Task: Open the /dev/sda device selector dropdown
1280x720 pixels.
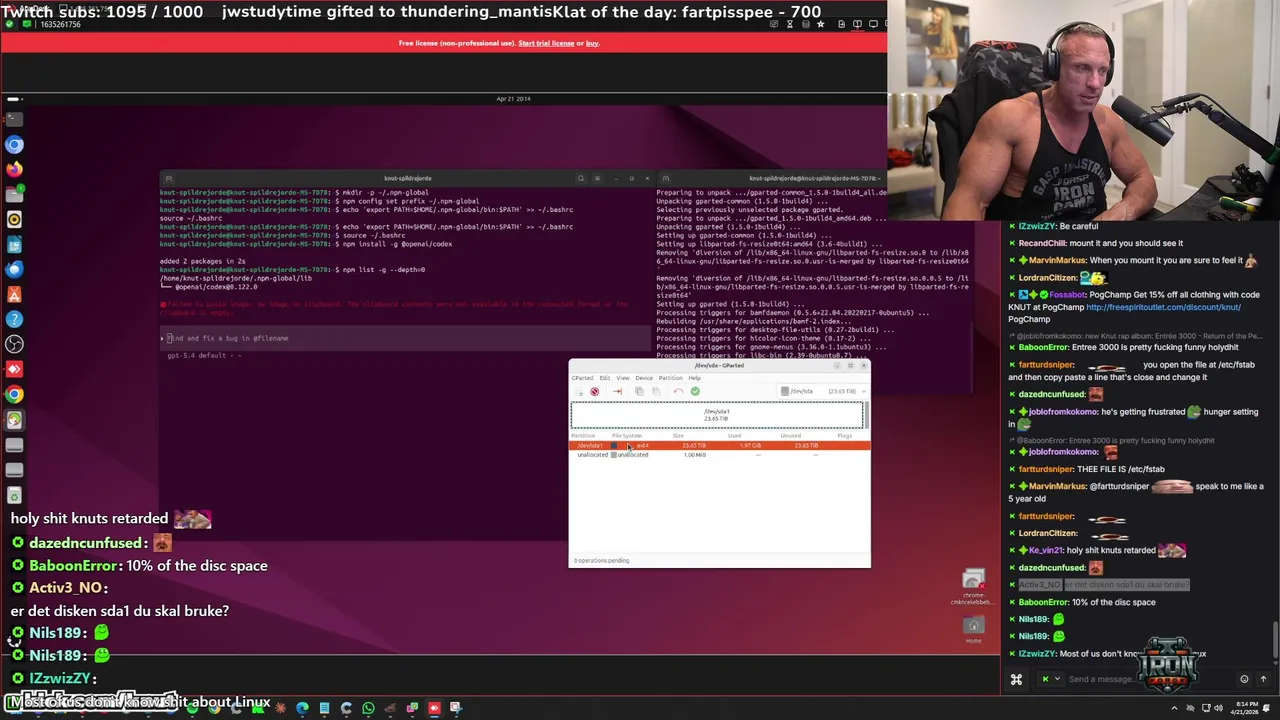Action: point(823,391)
